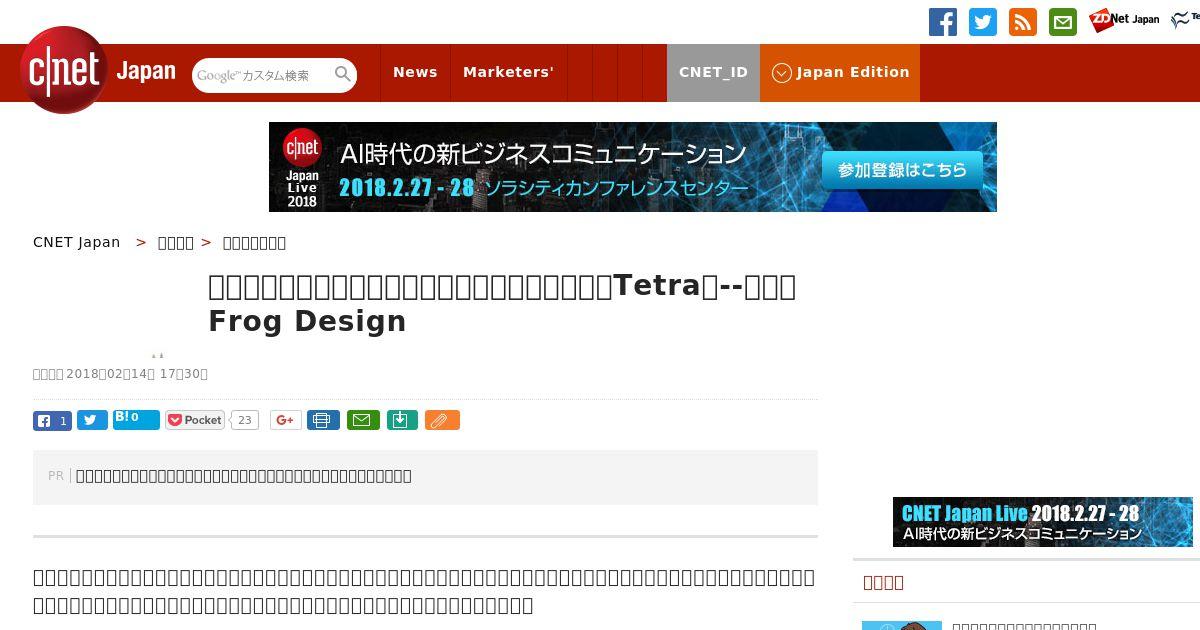Open the Facebook icon in the top bar
Image resolution: width=1200 pixels, height=630 pixels.
point(943,22)
